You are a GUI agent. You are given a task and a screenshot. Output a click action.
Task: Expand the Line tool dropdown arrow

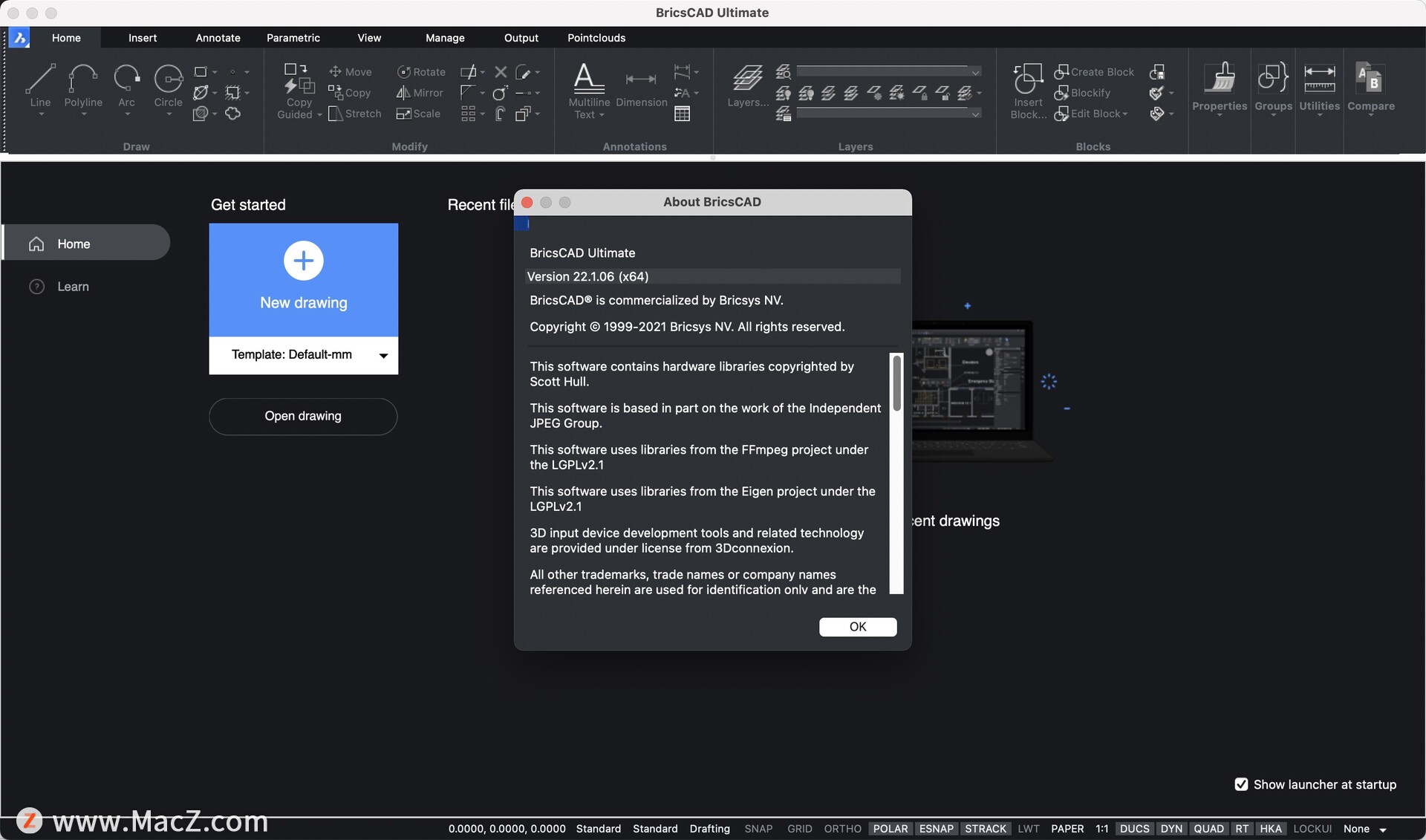41,114
